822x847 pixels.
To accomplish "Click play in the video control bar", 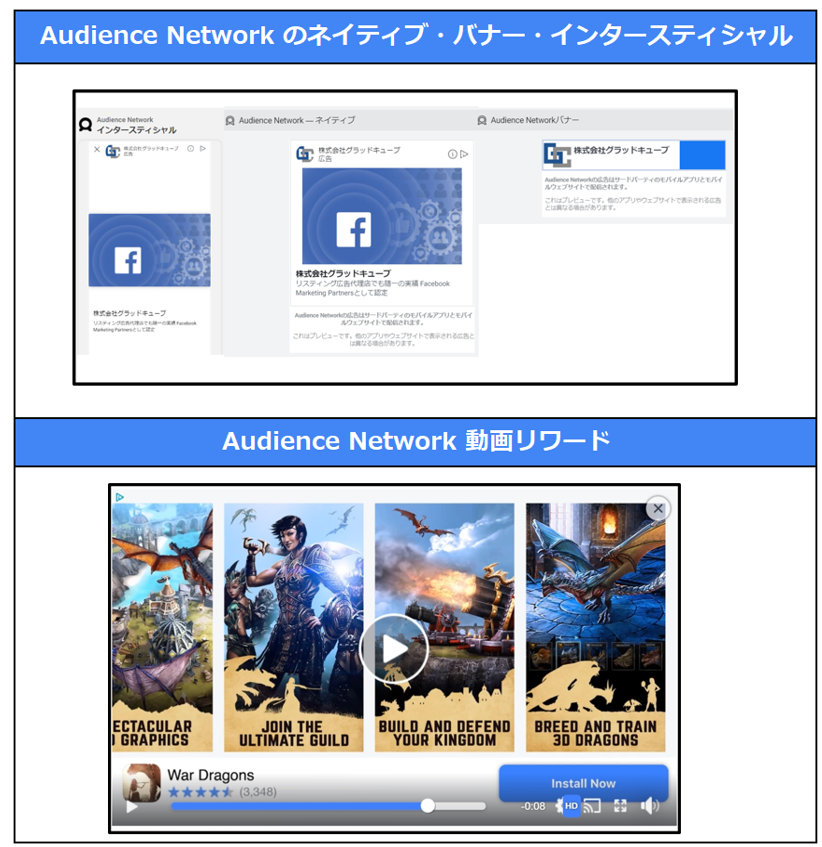I will (132, 807).
